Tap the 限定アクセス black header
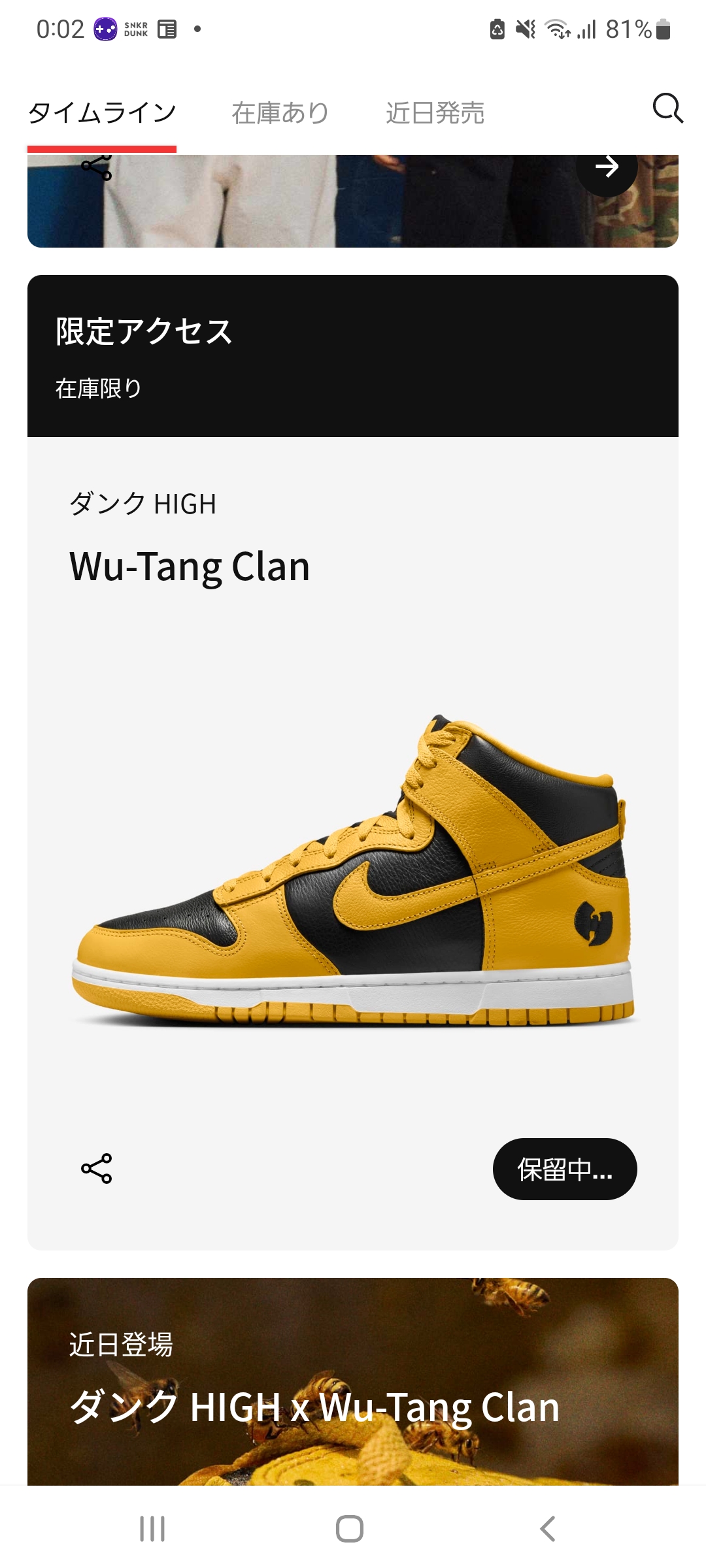Viewport: 706px width, 1568px height. click(x=353, y=356)
